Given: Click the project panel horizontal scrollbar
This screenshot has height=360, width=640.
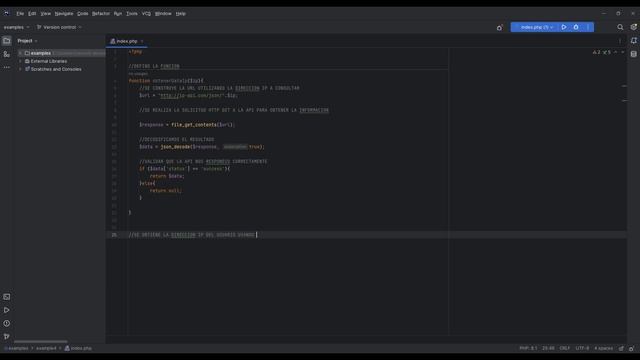Looking at the screenshot, I should (41, 342).
